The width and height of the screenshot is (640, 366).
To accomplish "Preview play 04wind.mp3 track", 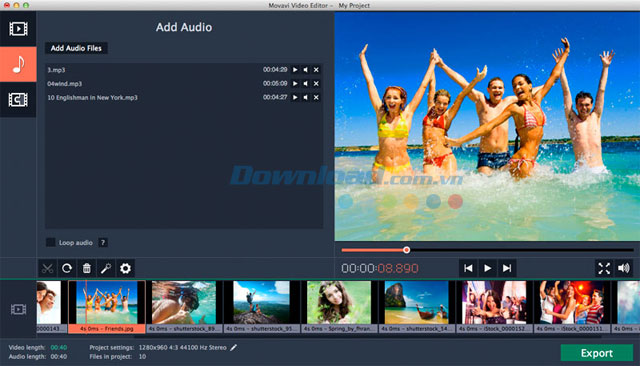I will pos(295,84).
